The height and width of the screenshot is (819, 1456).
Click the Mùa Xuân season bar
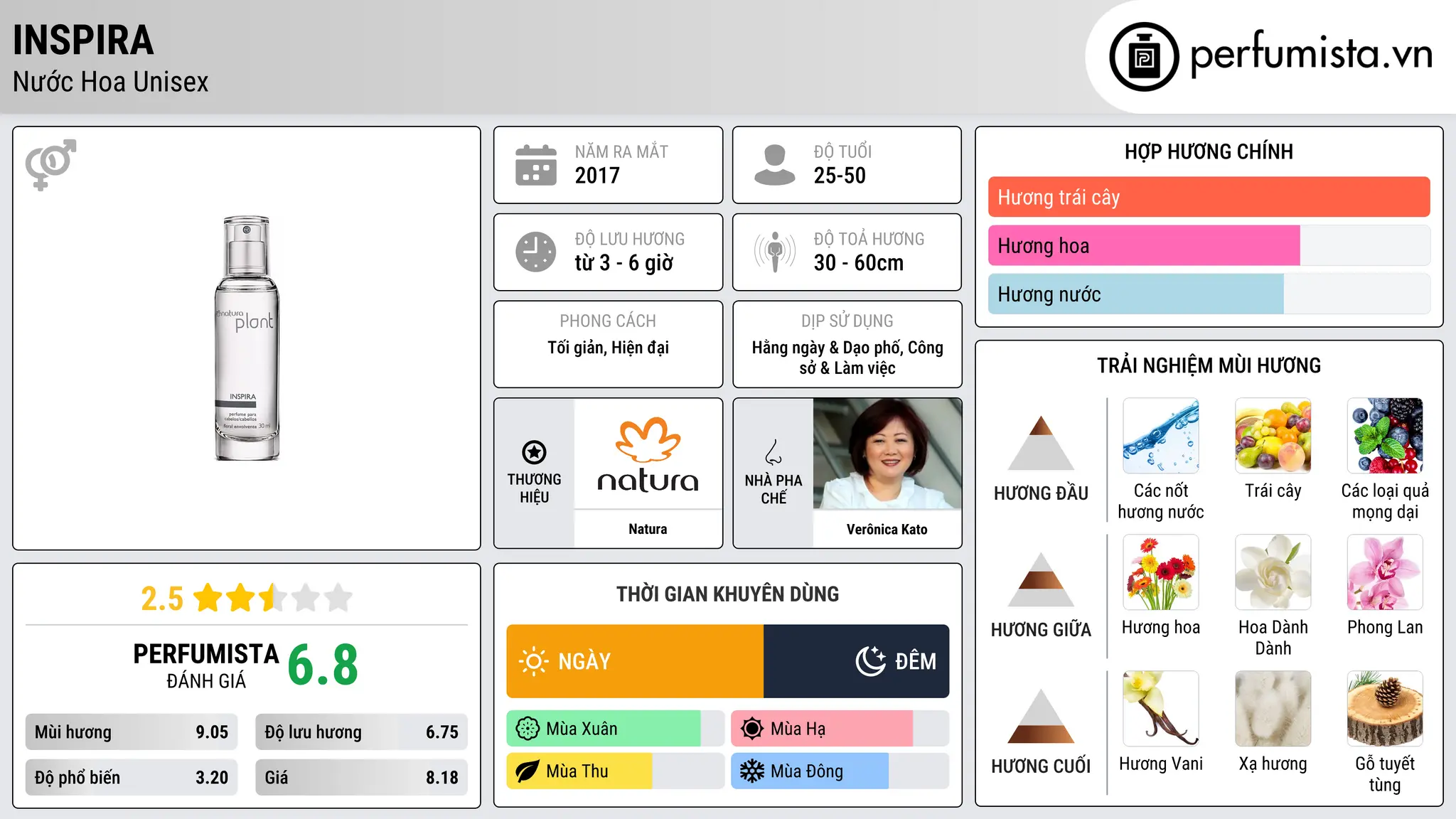click(615, 729)
